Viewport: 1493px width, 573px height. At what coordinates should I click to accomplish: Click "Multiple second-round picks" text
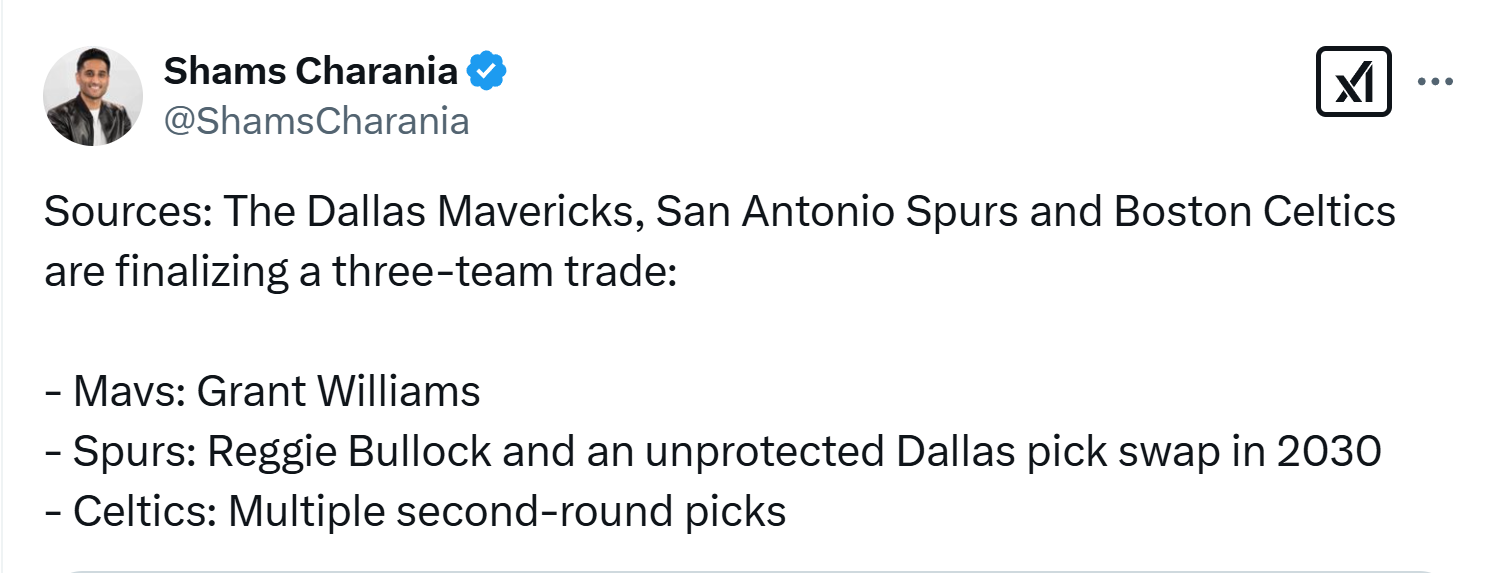[507, 511]
